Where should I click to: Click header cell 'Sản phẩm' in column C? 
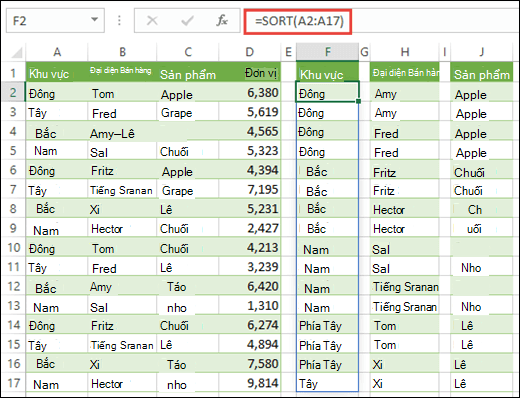[188, 72]
